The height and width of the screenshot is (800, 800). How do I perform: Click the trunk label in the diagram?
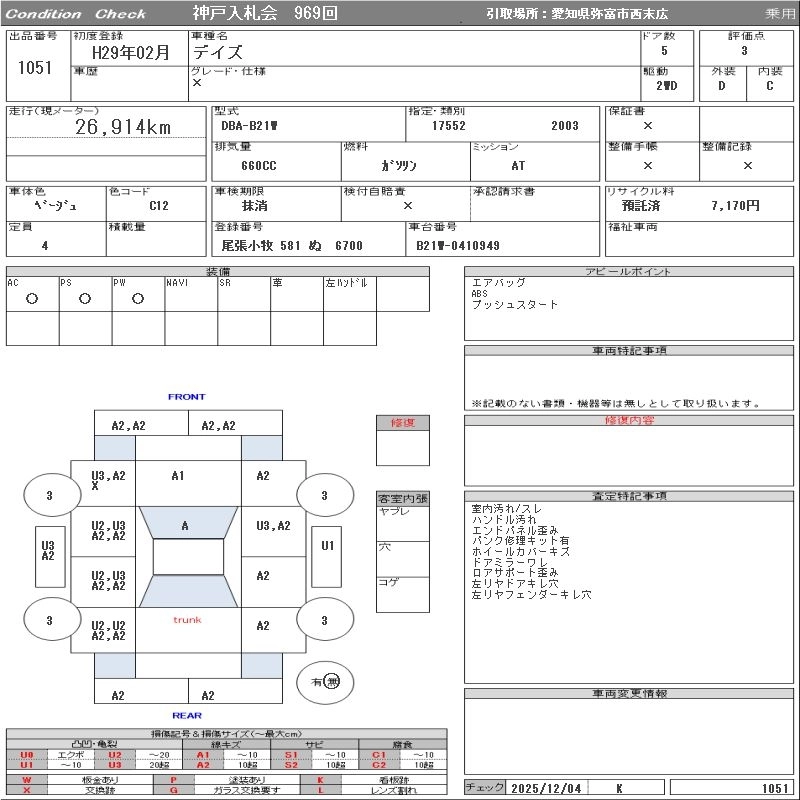click(187, 620)
